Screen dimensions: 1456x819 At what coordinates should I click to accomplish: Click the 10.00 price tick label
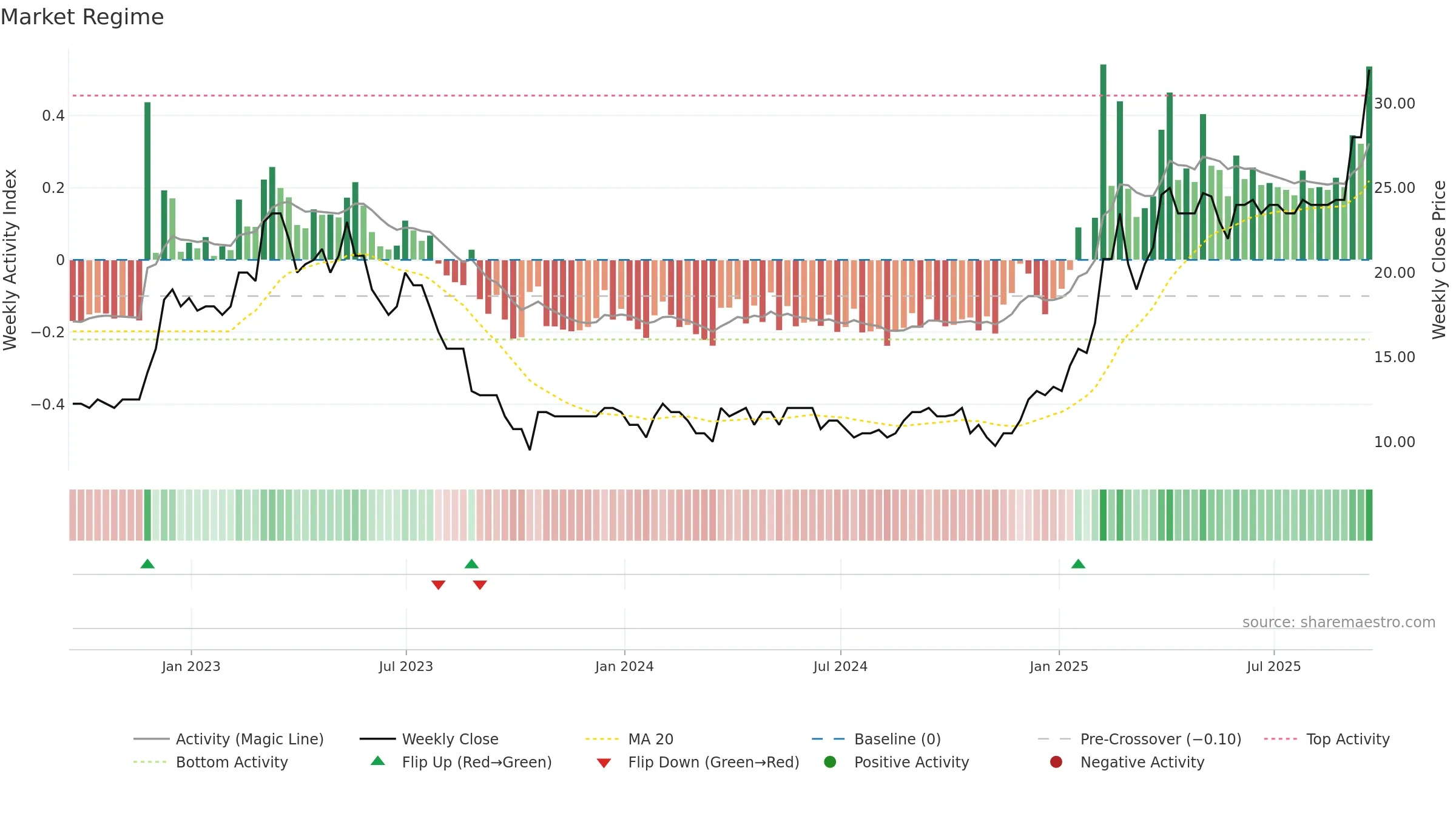point(1395,442)
